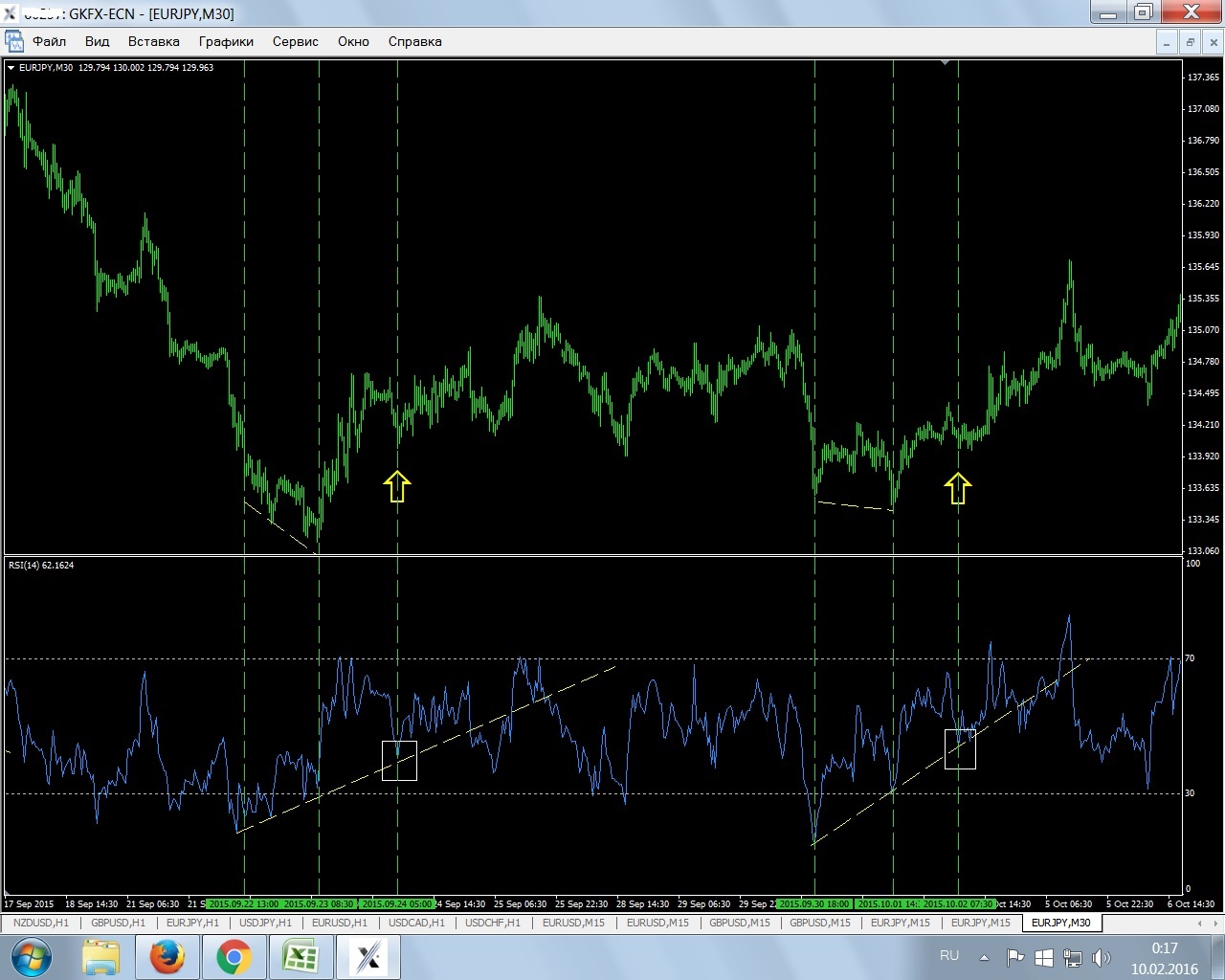Screen dimensions: 1225x980
Task: Show hidden tray icons arrow
Action: coord(984,957)
